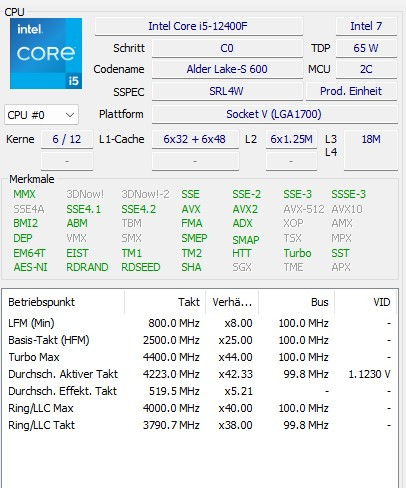Viewport: 406px width, 488px height.
Task: Select the Basis-Takt (HFM) row
Action: (199, 340)
